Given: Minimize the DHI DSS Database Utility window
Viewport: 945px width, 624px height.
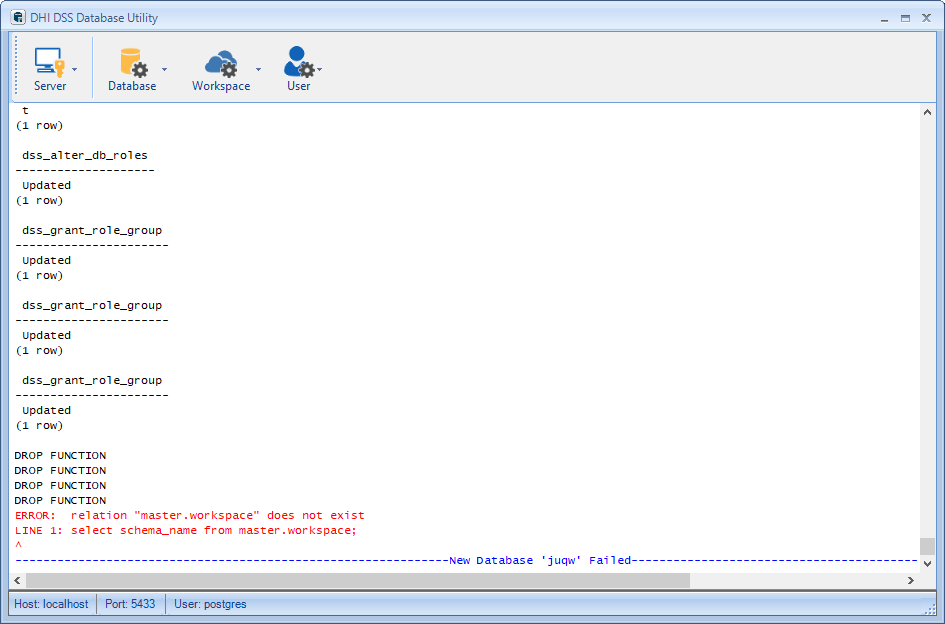Looking at the screenshot, I should 884,19.
